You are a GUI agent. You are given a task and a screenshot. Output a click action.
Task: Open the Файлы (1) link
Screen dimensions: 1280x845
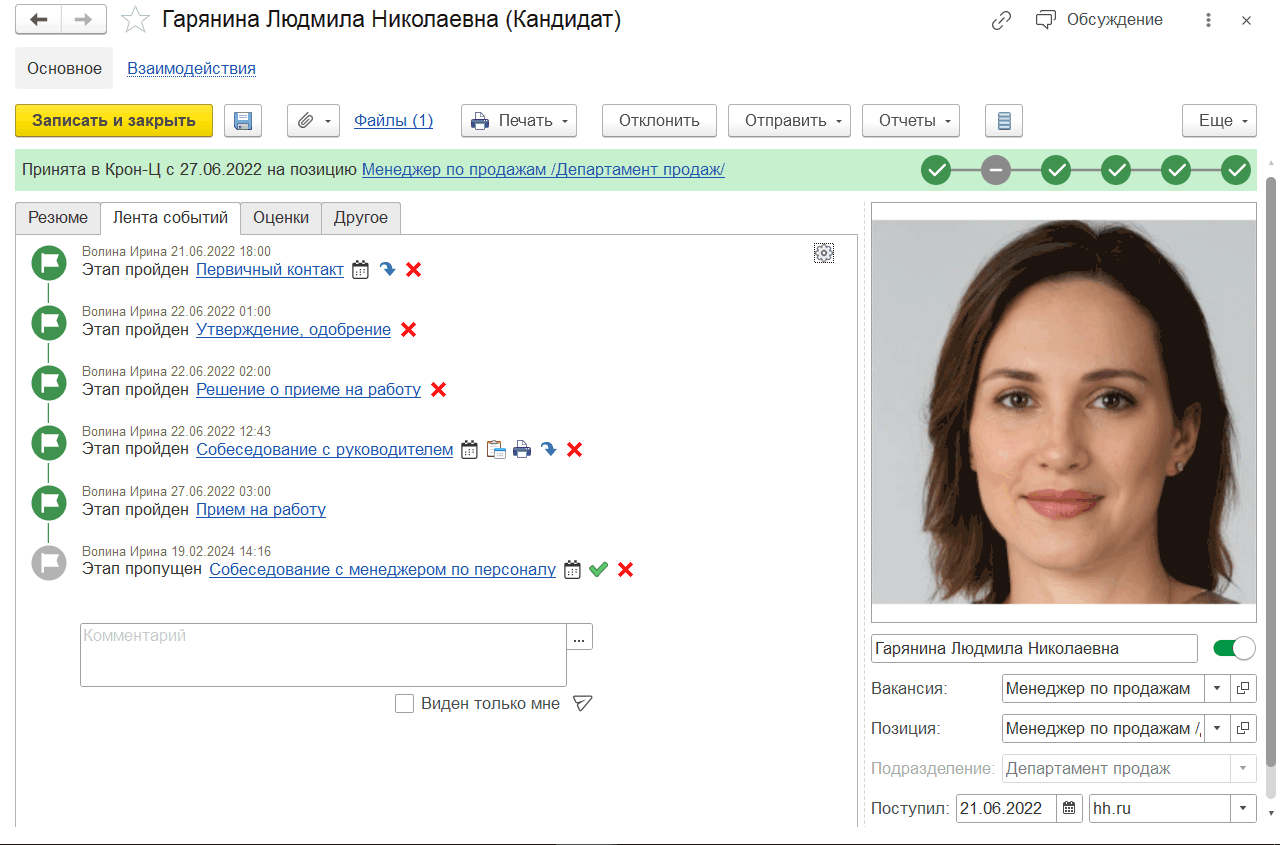[x=393, y=121]
